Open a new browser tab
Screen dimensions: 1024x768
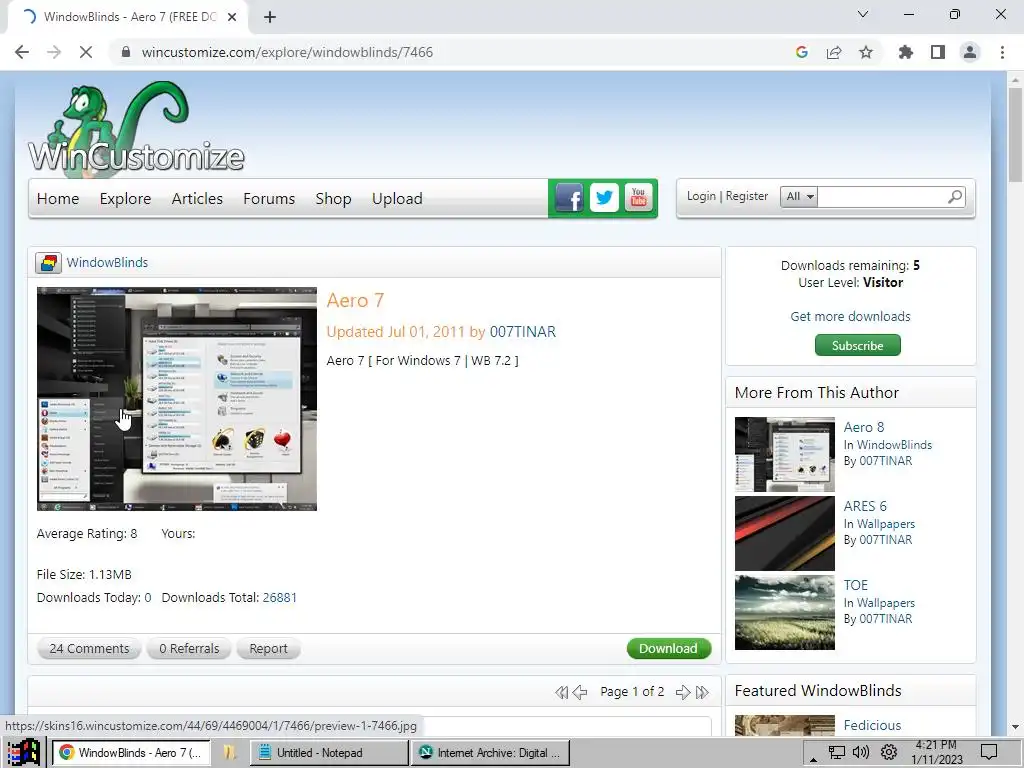pos(270,17)
